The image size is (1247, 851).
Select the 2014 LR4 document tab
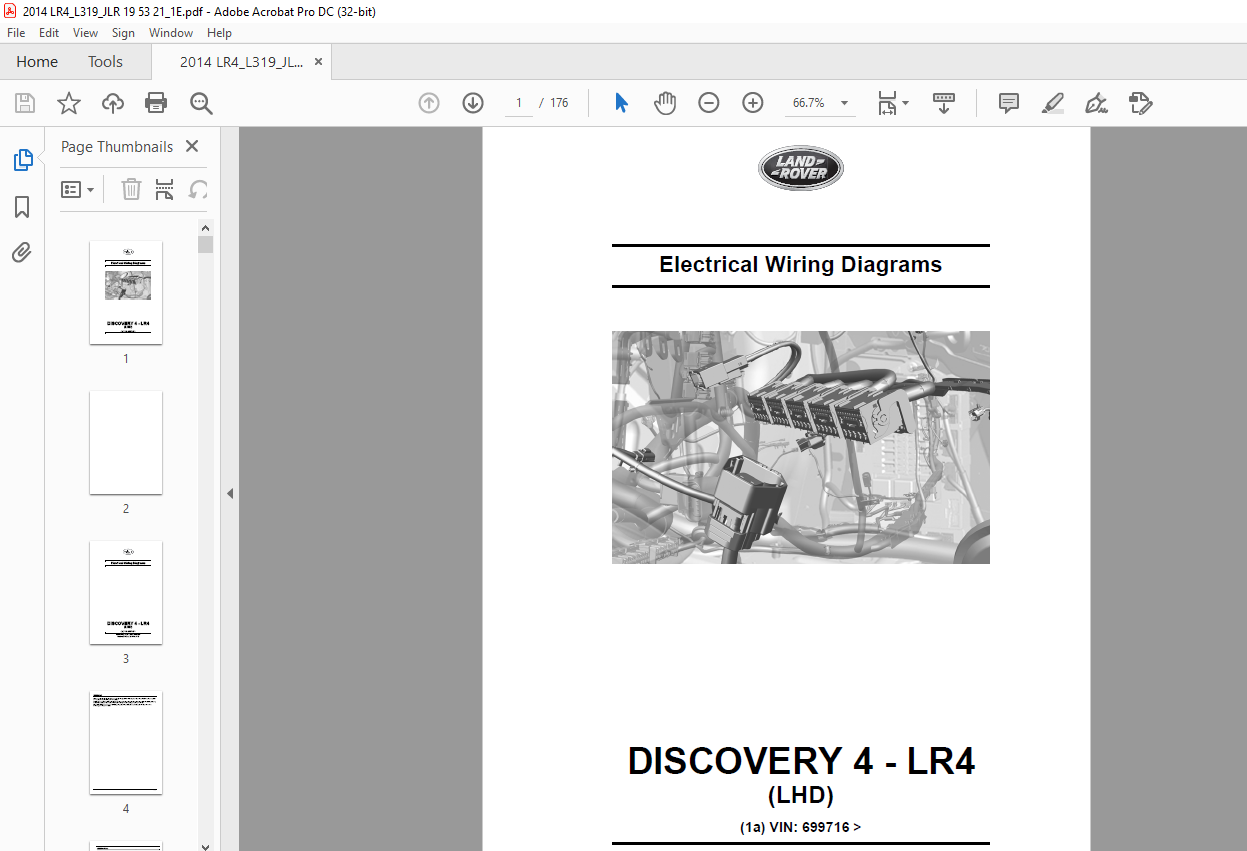(240, 62)
